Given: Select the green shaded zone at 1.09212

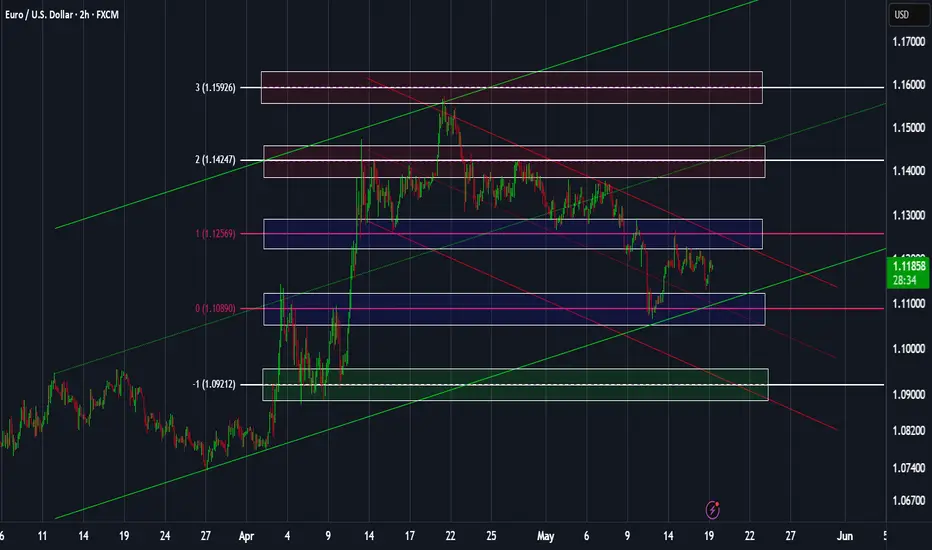Looking at the screenshot, I should click(x=515, y=385).
